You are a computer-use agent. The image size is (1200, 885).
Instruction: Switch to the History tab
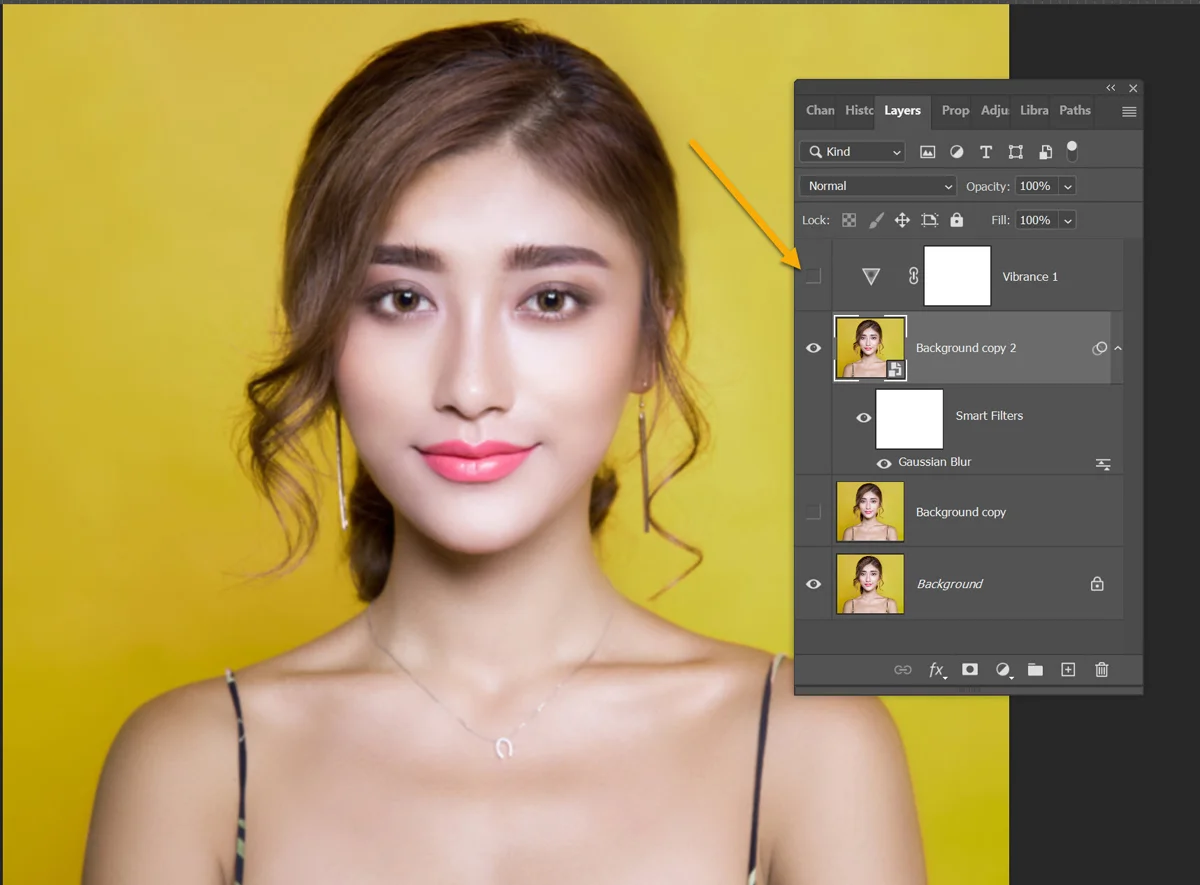point(858,111)
